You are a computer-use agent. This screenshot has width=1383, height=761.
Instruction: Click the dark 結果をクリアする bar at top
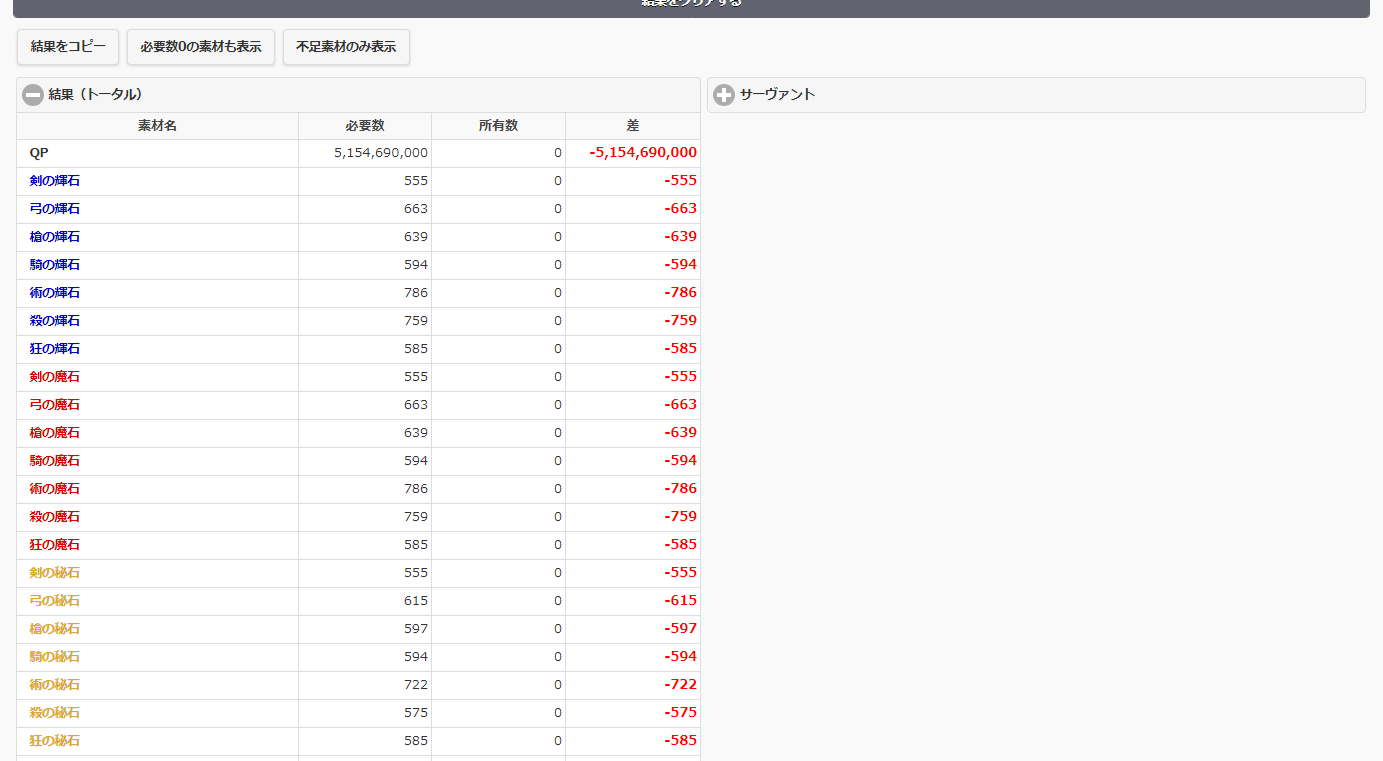point(691,7)
